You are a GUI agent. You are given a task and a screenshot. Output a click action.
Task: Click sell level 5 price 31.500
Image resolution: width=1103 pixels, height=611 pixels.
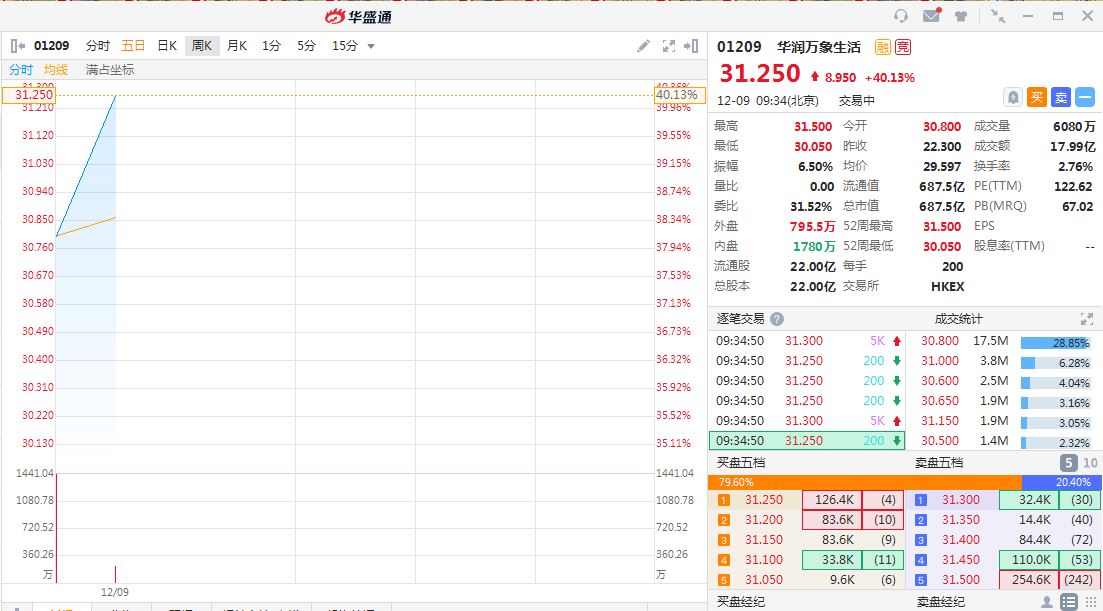pos(961,579)
